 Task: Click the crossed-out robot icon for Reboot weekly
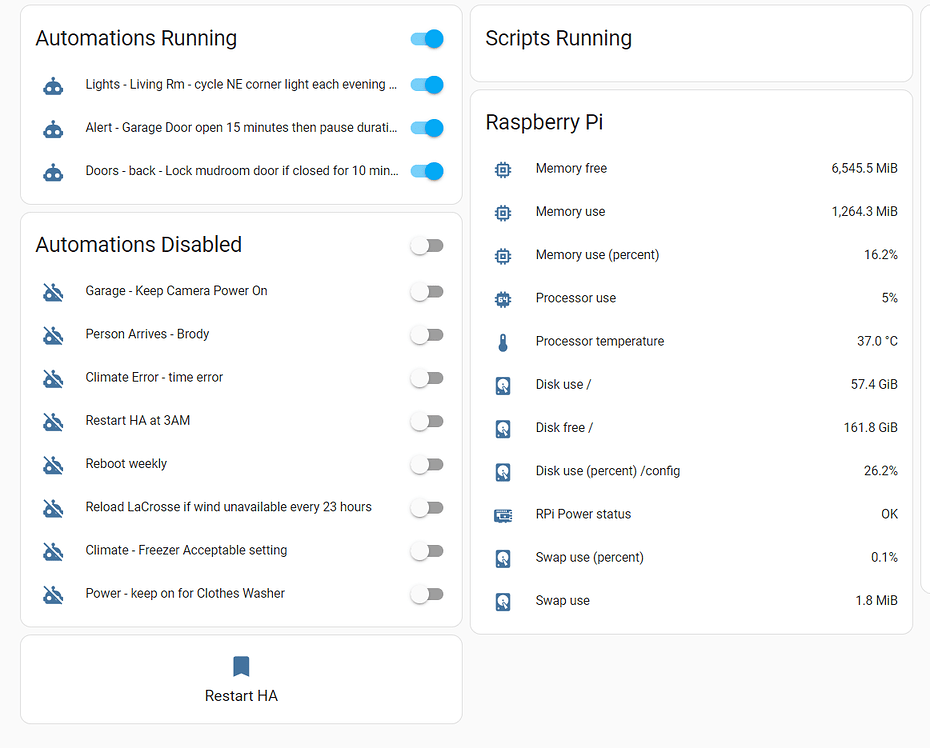pyautogui.click(x=53, y=464)
